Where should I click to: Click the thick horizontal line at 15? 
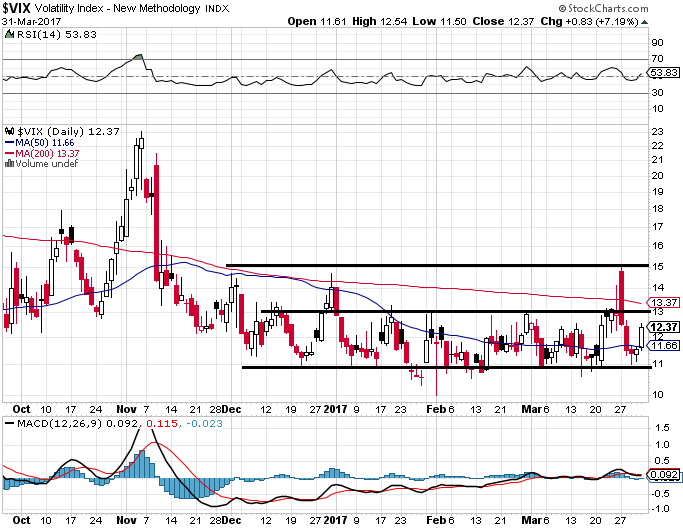[437, 265]
